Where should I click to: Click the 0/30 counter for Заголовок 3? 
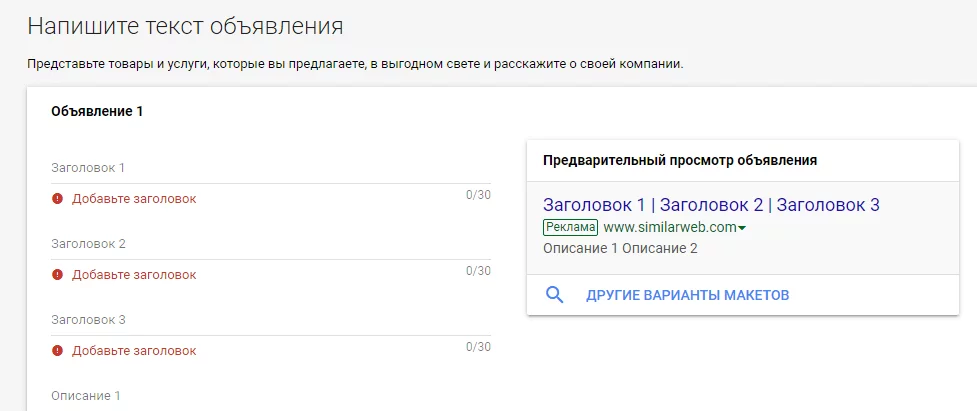tap(479, 347)
